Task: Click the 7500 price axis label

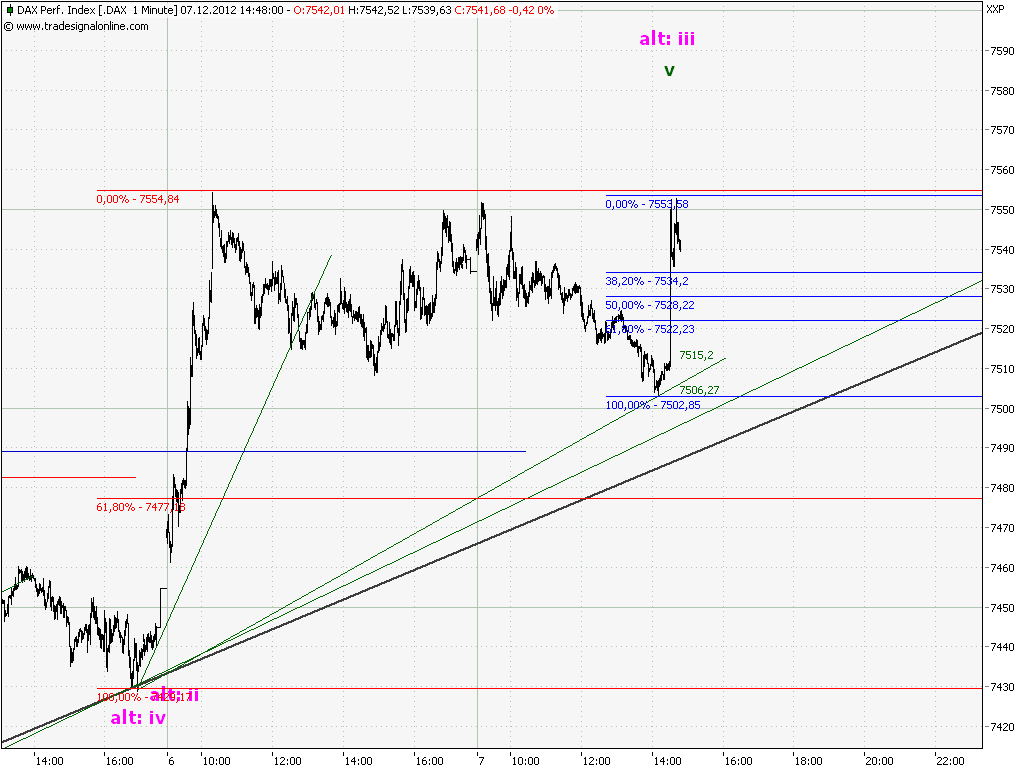Action: 1002,409
